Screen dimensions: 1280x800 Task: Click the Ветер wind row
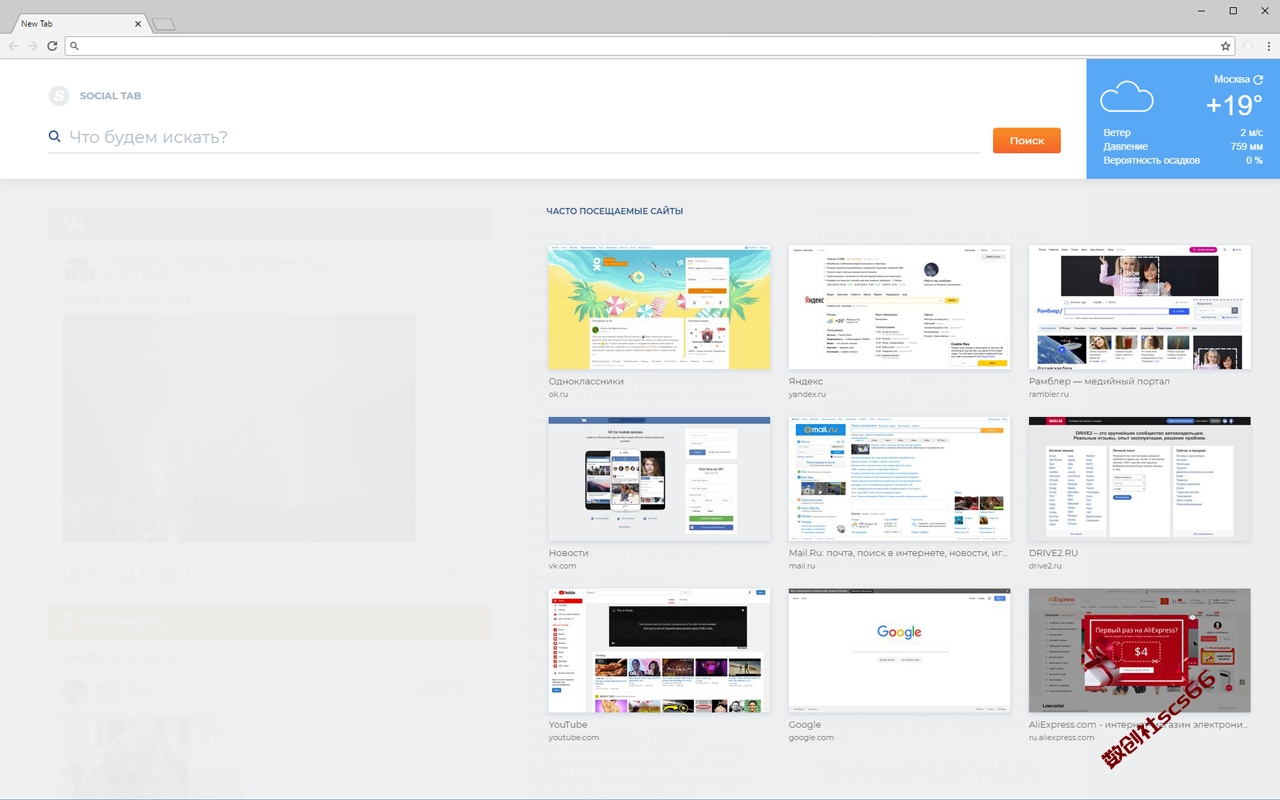tap(1183, 133)
